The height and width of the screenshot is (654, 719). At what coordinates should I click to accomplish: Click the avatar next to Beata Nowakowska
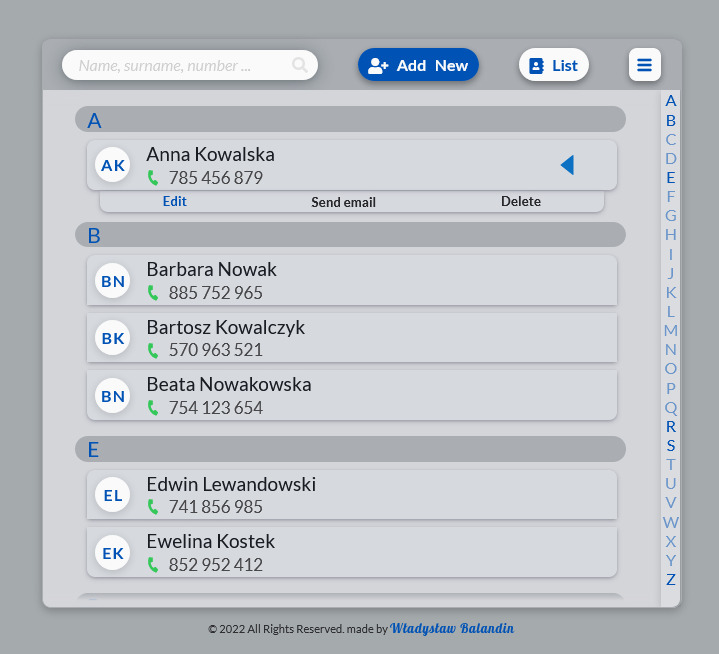coord(113,396)
